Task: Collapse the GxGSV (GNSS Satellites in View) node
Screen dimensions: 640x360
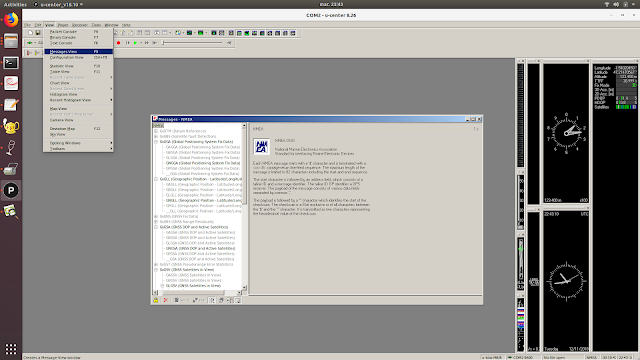Action: coord(156,270)
